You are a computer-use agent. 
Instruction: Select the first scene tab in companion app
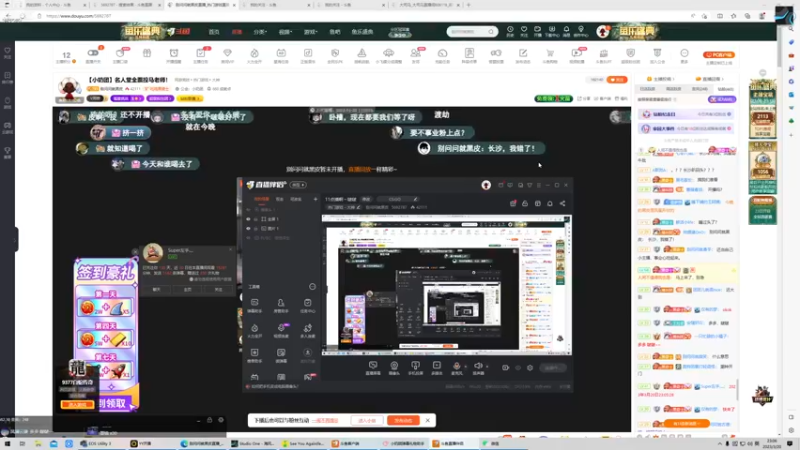(x=261, y=199)
